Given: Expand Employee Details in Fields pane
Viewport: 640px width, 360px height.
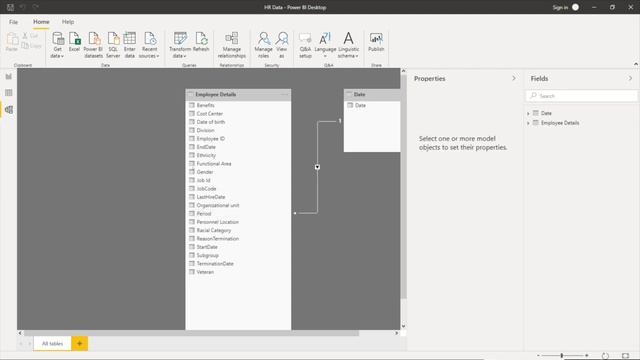Looking at the screenshot, I should 528,123.
